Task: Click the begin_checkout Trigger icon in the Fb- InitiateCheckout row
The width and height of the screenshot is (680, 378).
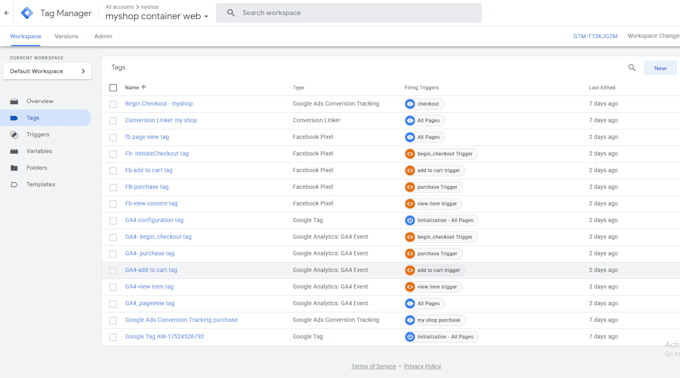Action: click(410, 154)
